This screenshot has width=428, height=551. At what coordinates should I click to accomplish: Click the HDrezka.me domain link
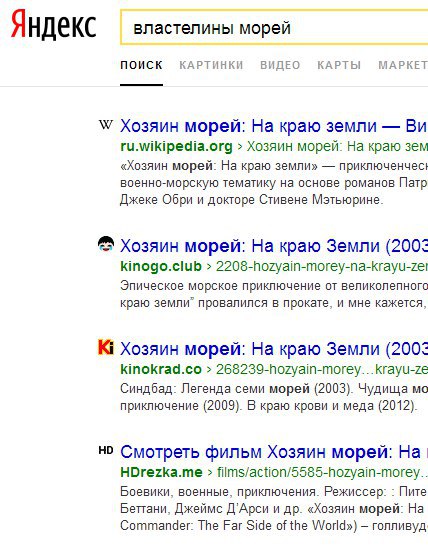click(161, 472)
